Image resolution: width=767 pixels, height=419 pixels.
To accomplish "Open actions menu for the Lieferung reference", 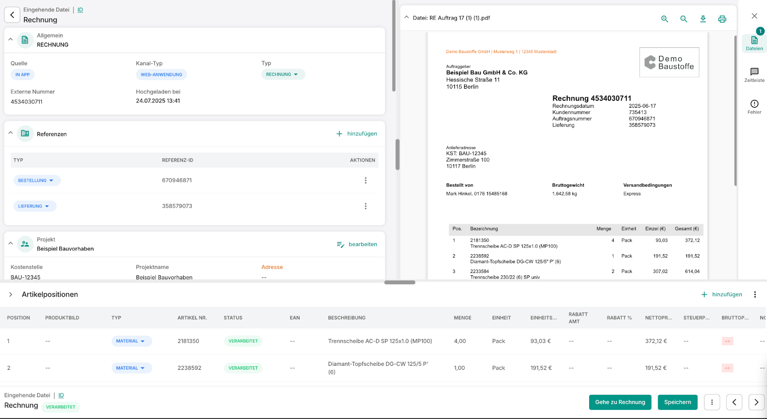I will [x=365, y=206].
